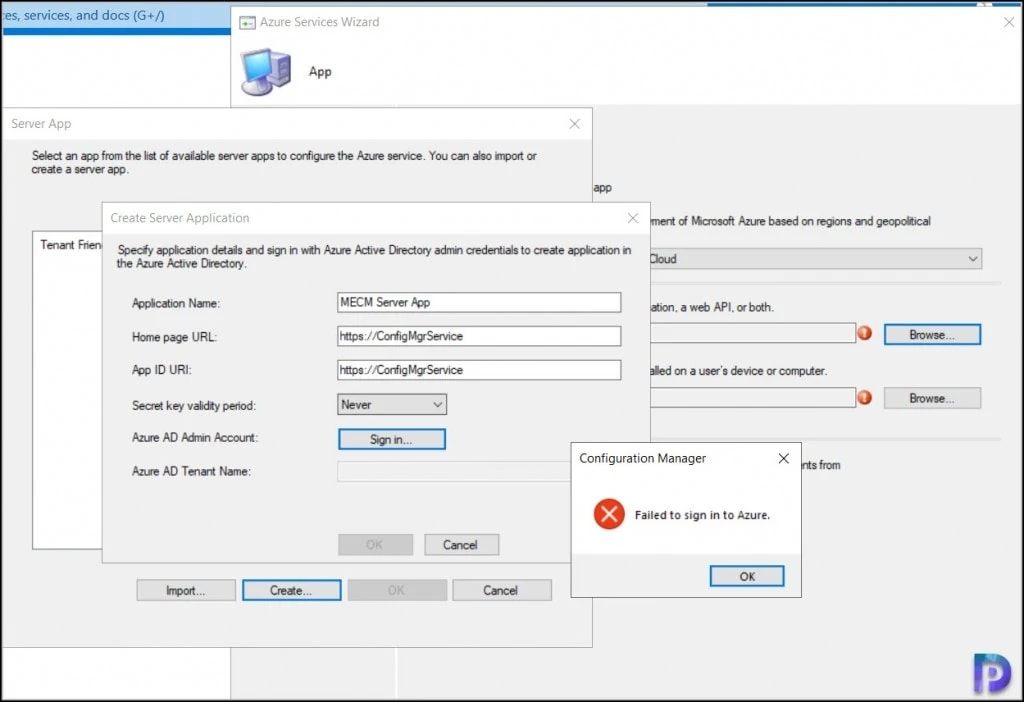Open the Secret key validity period dropdown
This screenshot has height=702, width=1024.
point(392,405)
